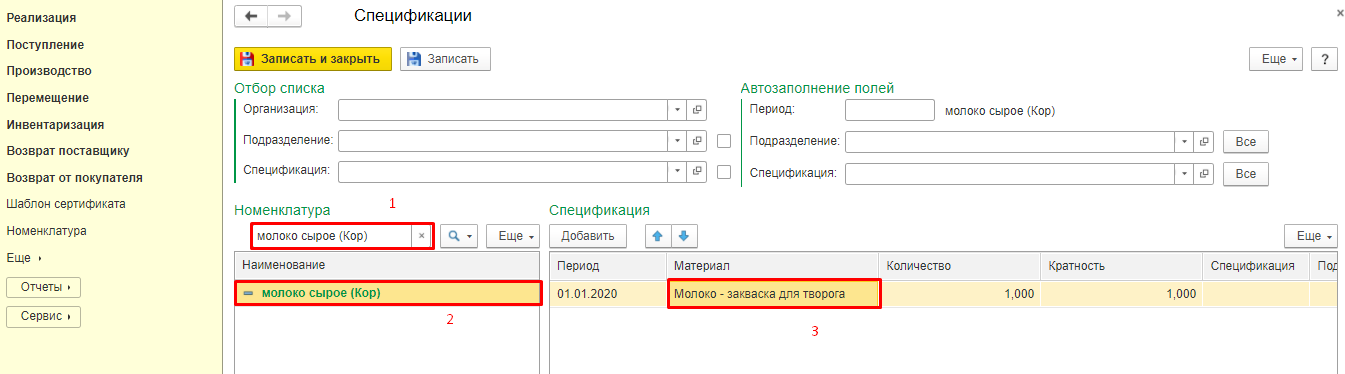The height and width of the screenshot is (374, 1345).
Task: Go back with the left arrow button
Action: coord(251,16)
